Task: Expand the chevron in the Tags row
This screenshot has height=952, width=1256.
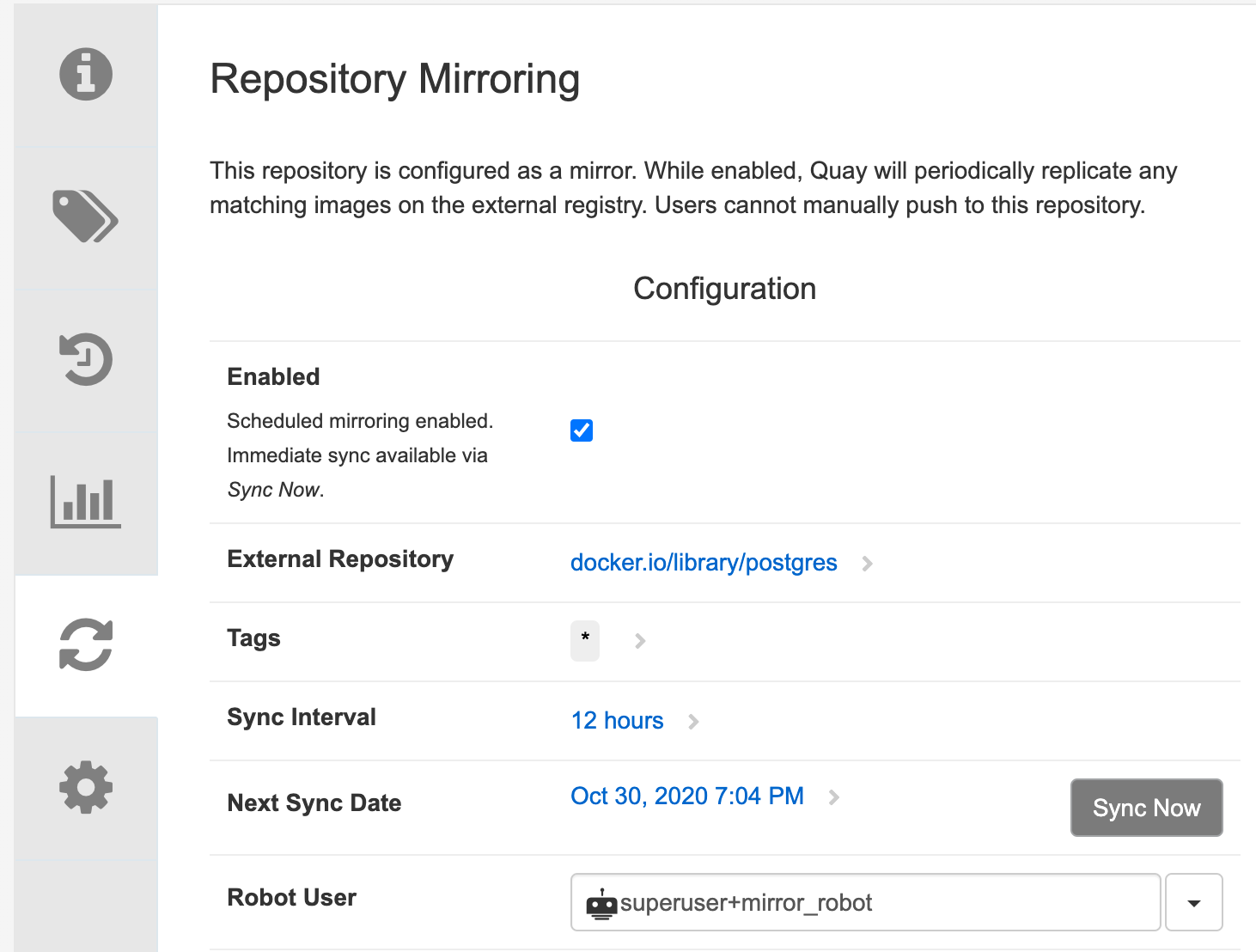Action: (x=640, y=641)
